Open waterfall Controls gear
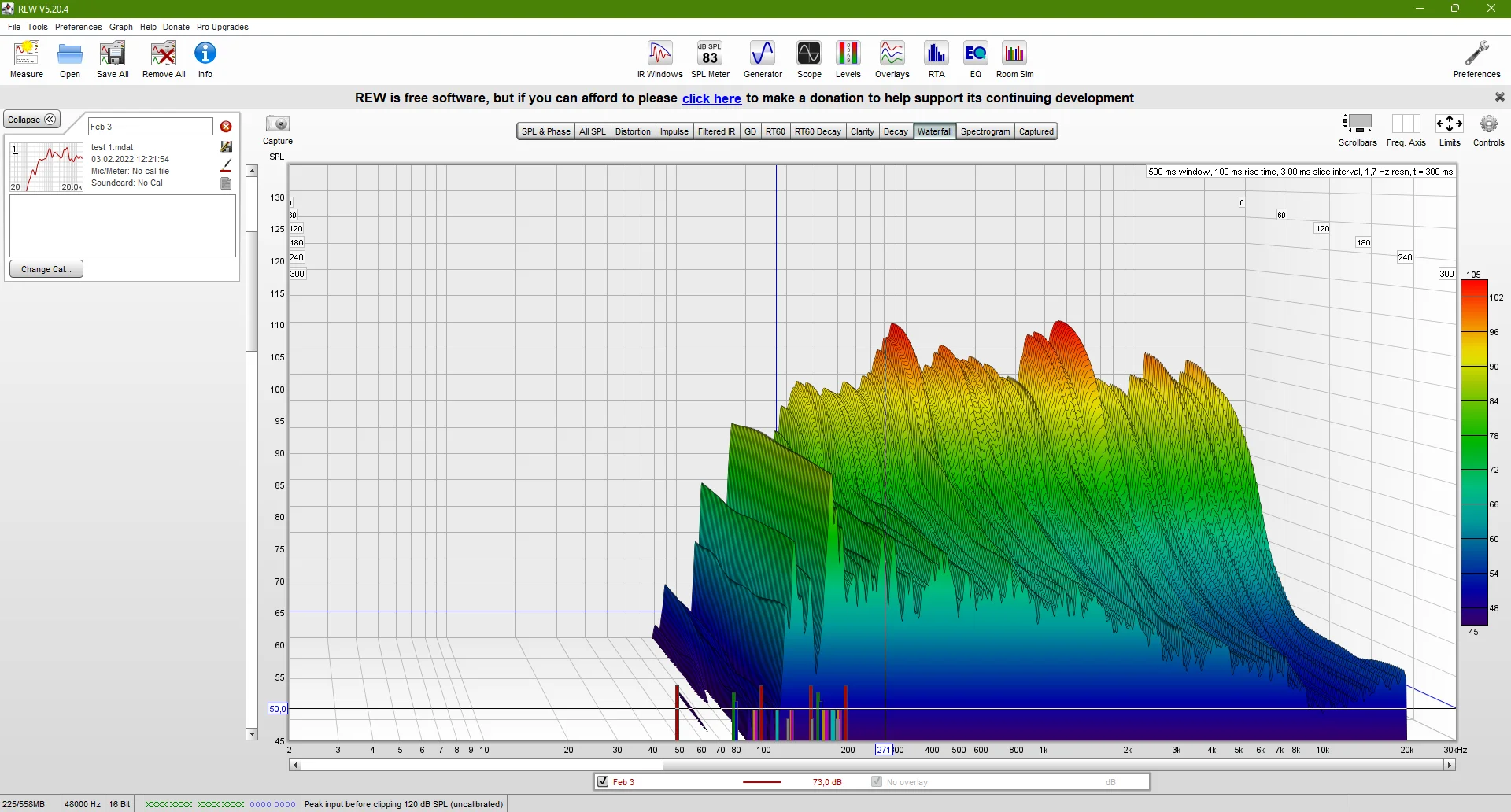 coord(1488,130)
